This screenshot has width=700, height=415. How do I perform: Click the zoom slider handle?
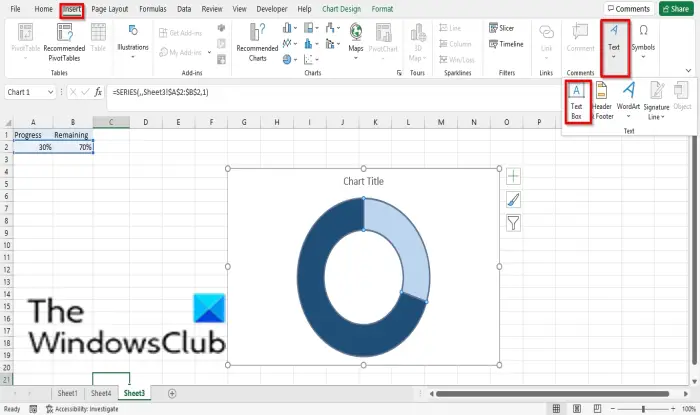click(643, 409)
